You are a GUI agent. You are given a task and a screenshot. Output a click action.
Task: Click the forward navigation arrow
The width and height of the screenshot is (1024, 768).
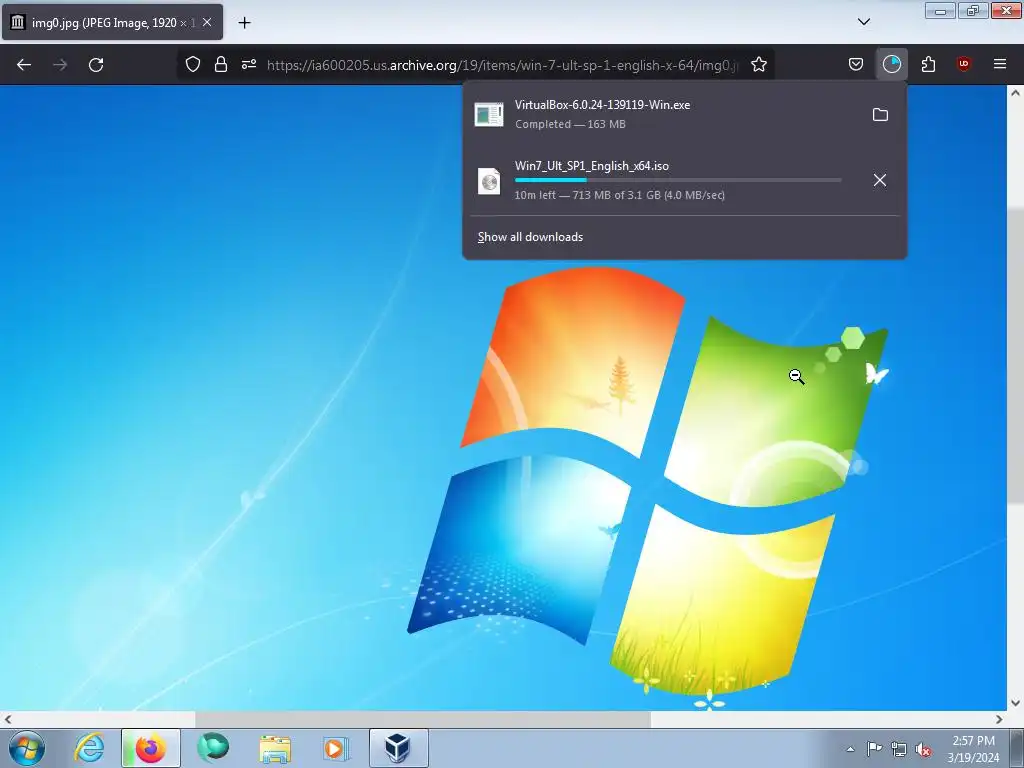60,65
